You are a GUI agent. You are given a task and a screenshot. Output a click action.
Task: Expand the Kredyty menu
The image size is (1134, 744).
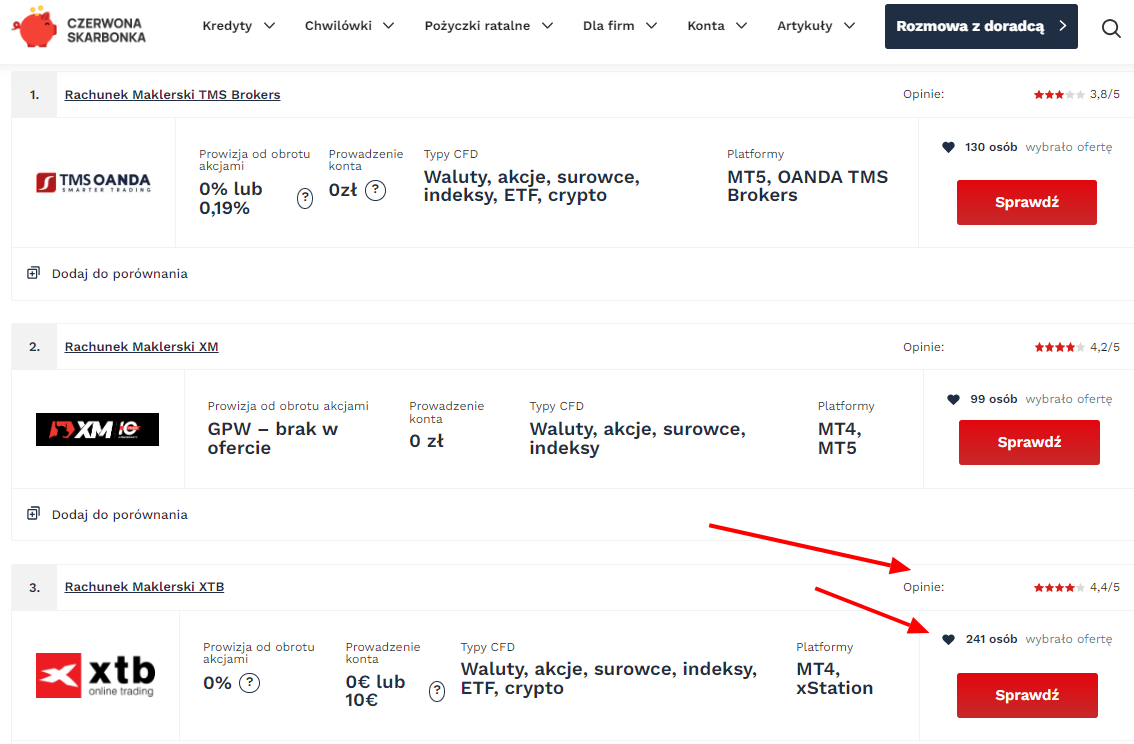click(x=239, y=26)
